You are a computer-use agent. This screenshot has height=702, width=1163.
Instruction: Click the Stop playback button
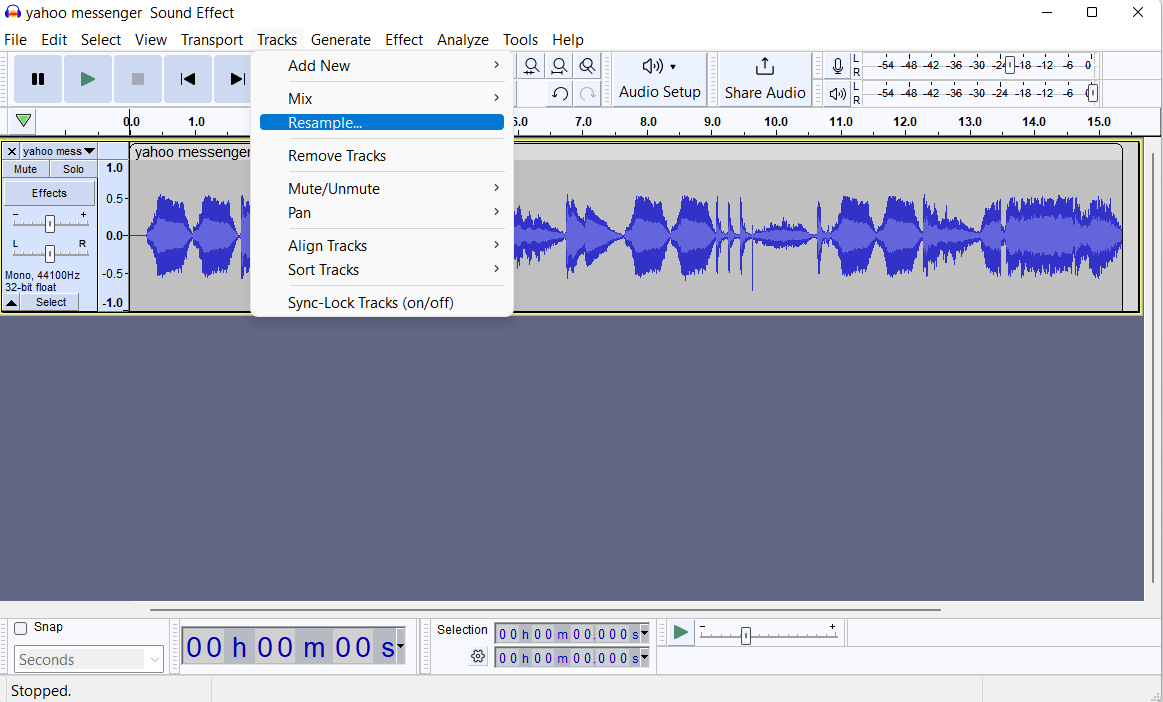coord(138,79)
